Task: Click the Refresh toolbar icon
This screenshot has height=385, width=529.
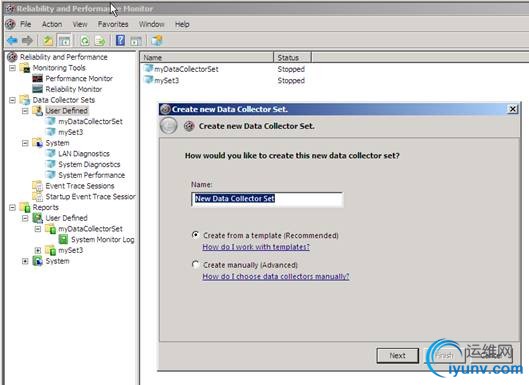Action: (85, 41)
